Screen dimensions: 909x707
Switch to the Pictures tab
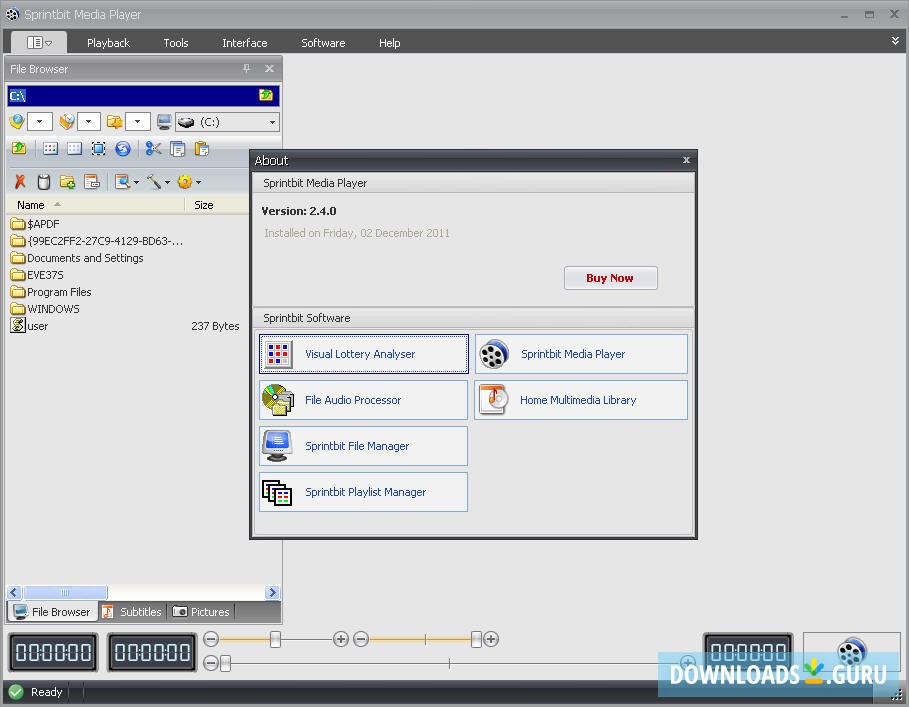click(202, 612)
